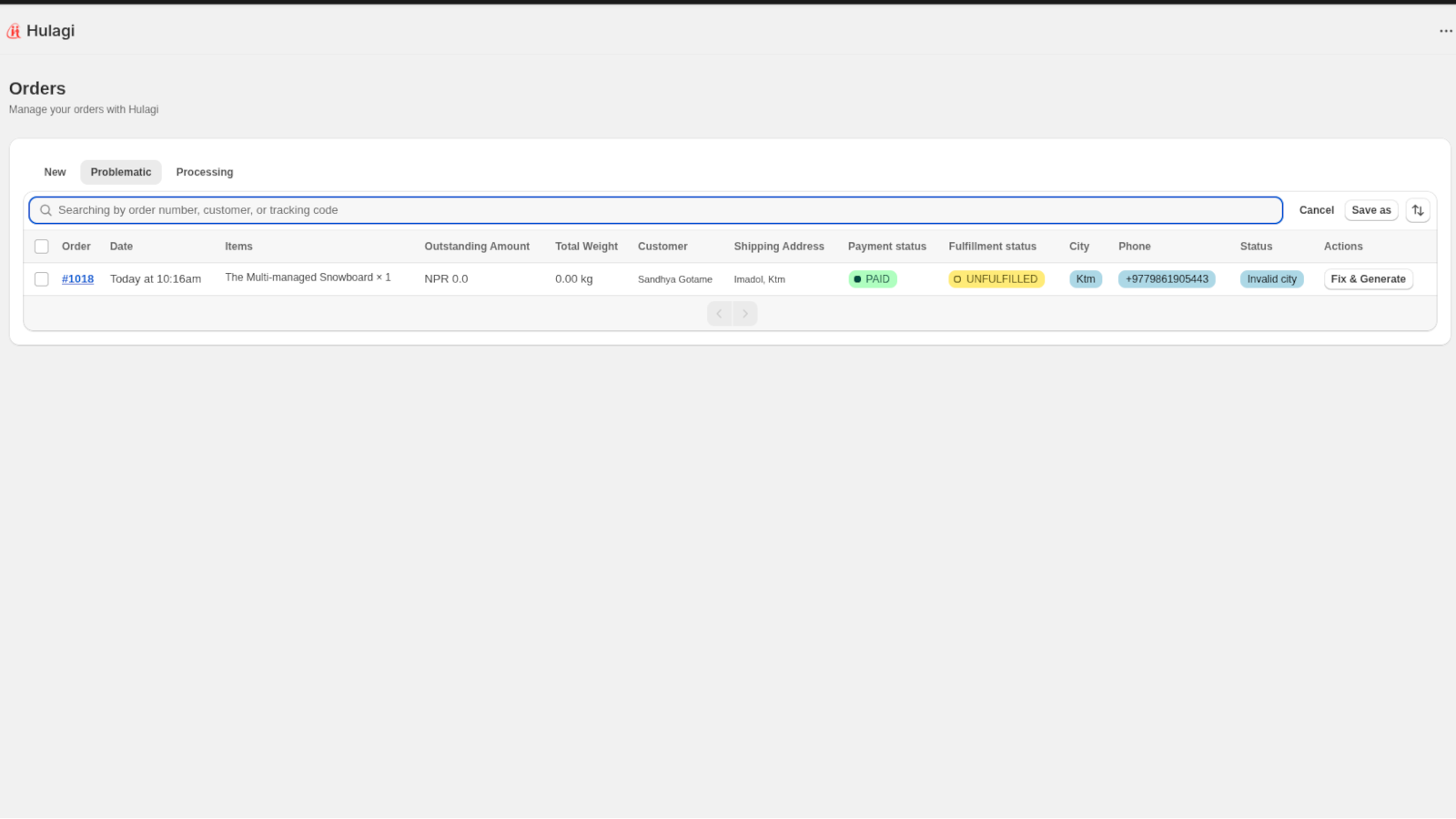Click the search magnifier icon
Viewport: 1456px width, 819px height.
(45, 210)
